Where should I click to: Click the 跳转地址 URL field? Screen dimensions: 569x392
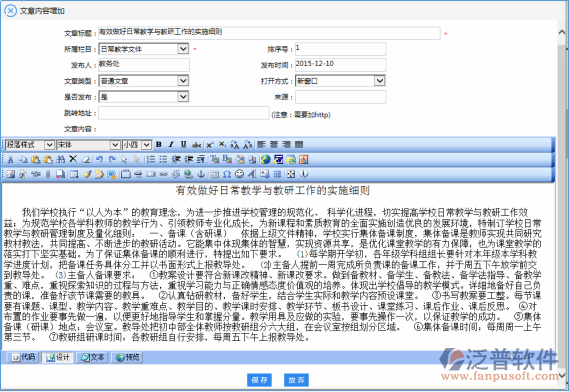(x=184, y=113)
